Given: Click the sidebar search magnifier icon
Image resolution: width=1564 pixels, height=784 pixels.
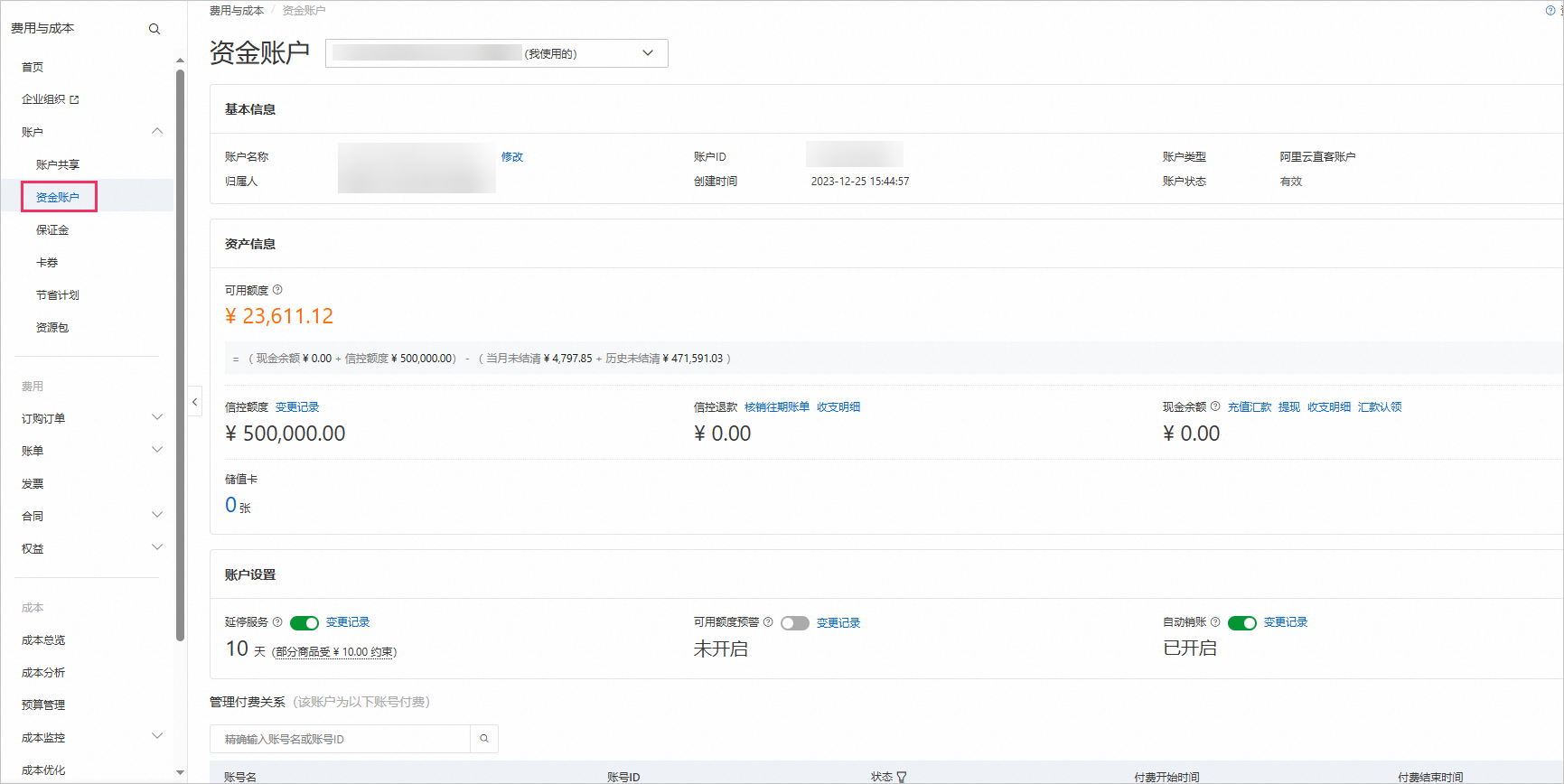Looking at the screenshot, I should coord(155,29).
